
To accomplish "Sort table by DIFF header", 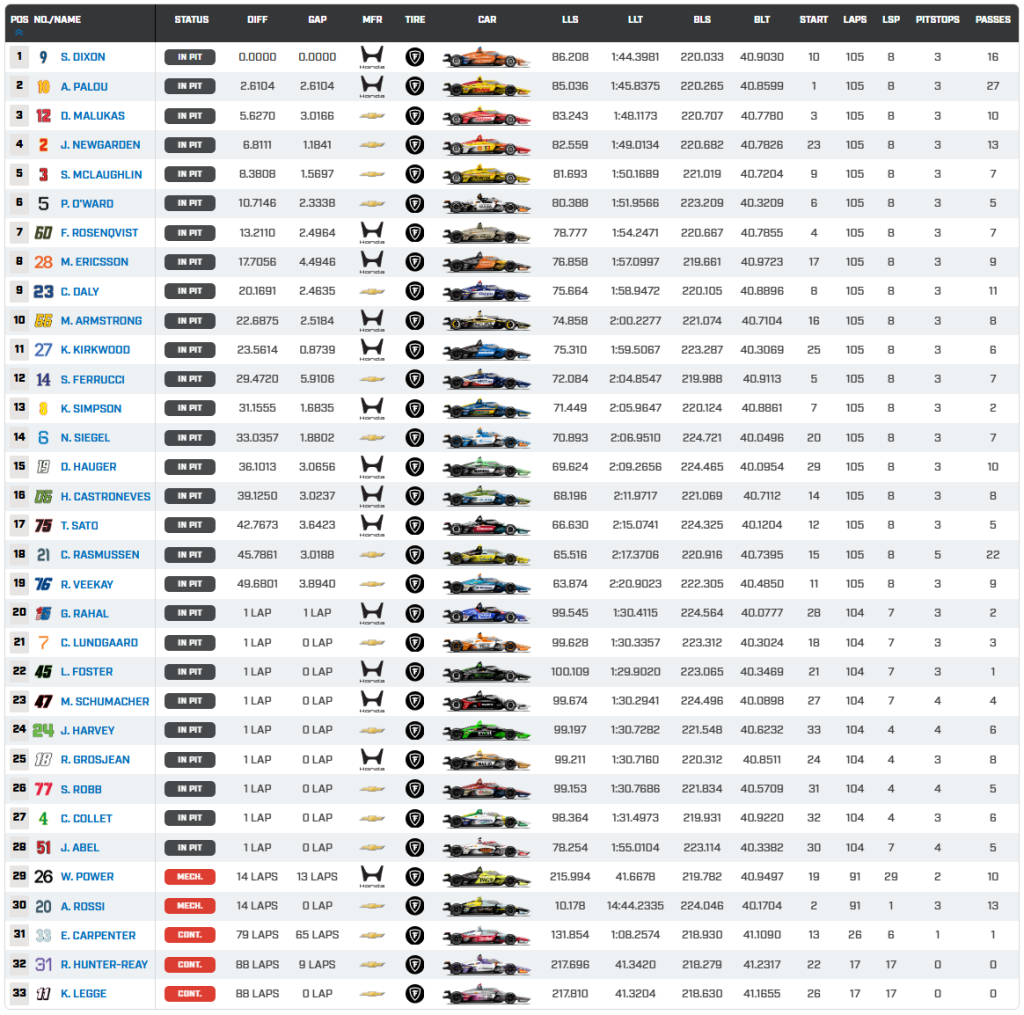I will 257,20.
